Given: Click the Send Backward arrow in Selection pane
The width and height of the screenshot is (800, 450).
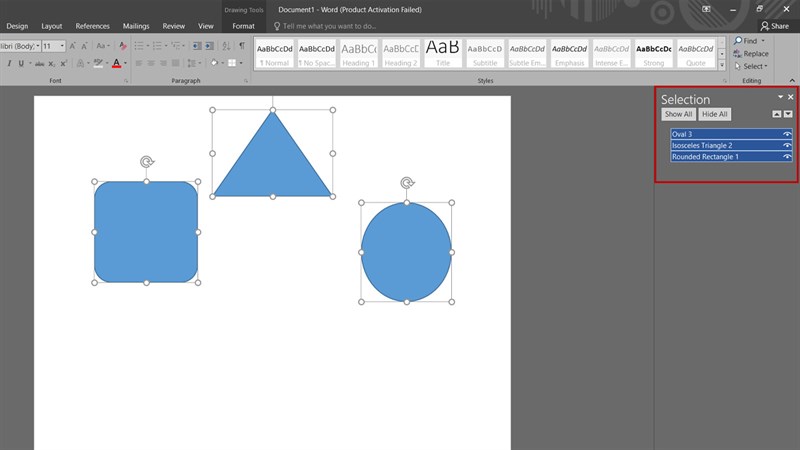Looking at the screenshot, I should [x=788, y=114].
